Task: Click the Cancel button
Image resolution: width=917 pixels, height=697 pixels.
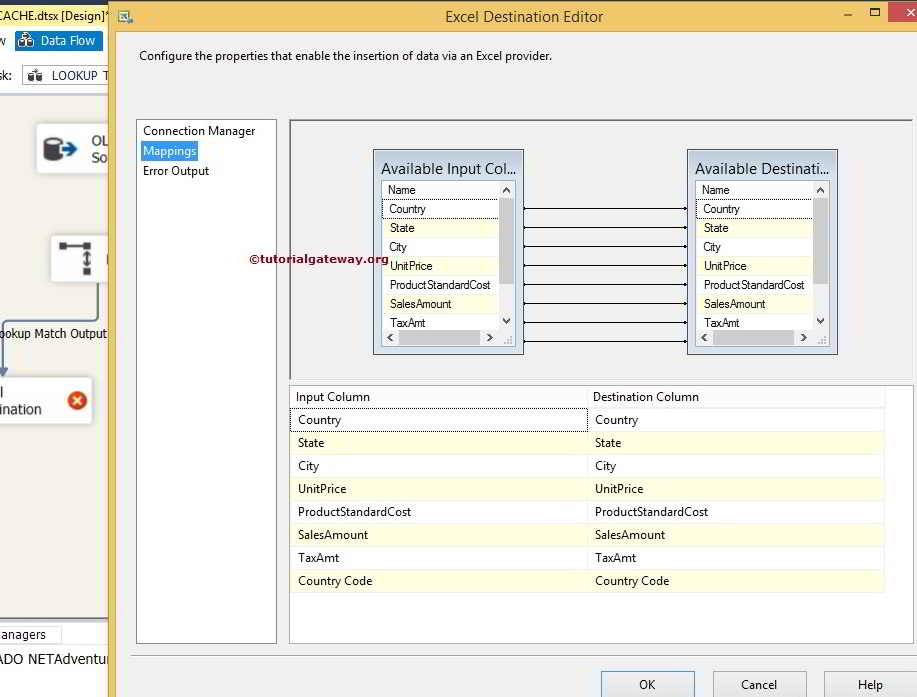Action: (758, 685)
